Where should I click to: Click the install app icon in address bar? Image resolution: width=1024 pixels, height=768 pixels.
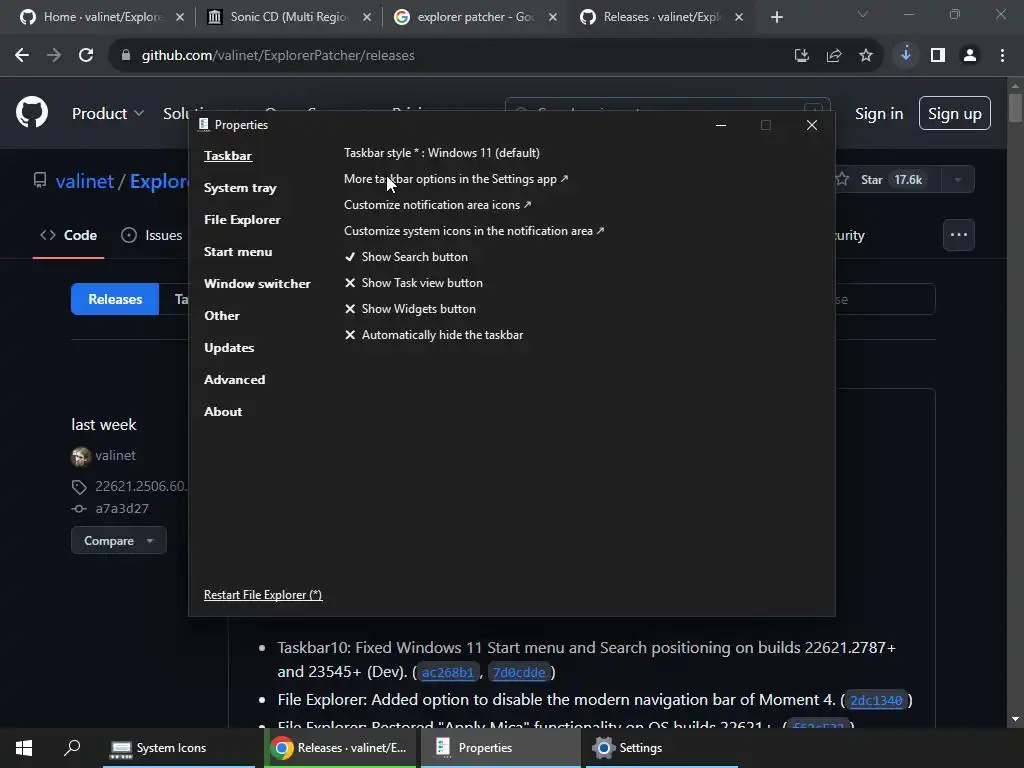pos(801,56)
